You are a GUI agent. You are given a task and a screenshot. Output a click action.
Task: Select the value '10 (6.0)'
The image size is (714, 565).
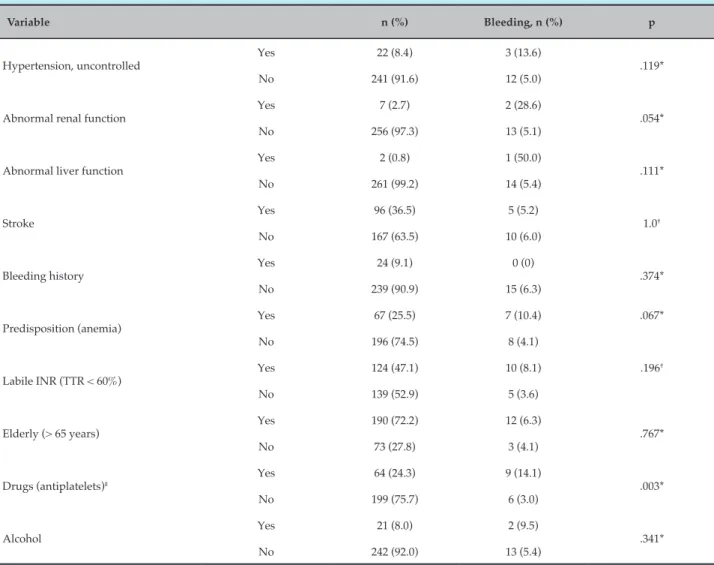tap(523, 237)
